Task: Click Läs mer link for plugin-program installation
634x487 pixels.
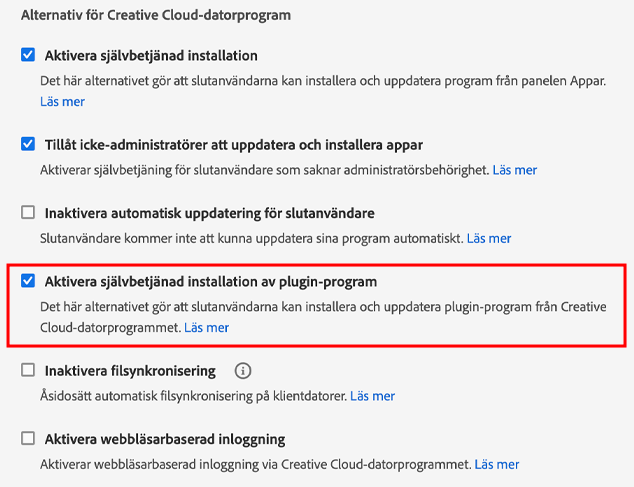Action: click(x=206, y=328)
